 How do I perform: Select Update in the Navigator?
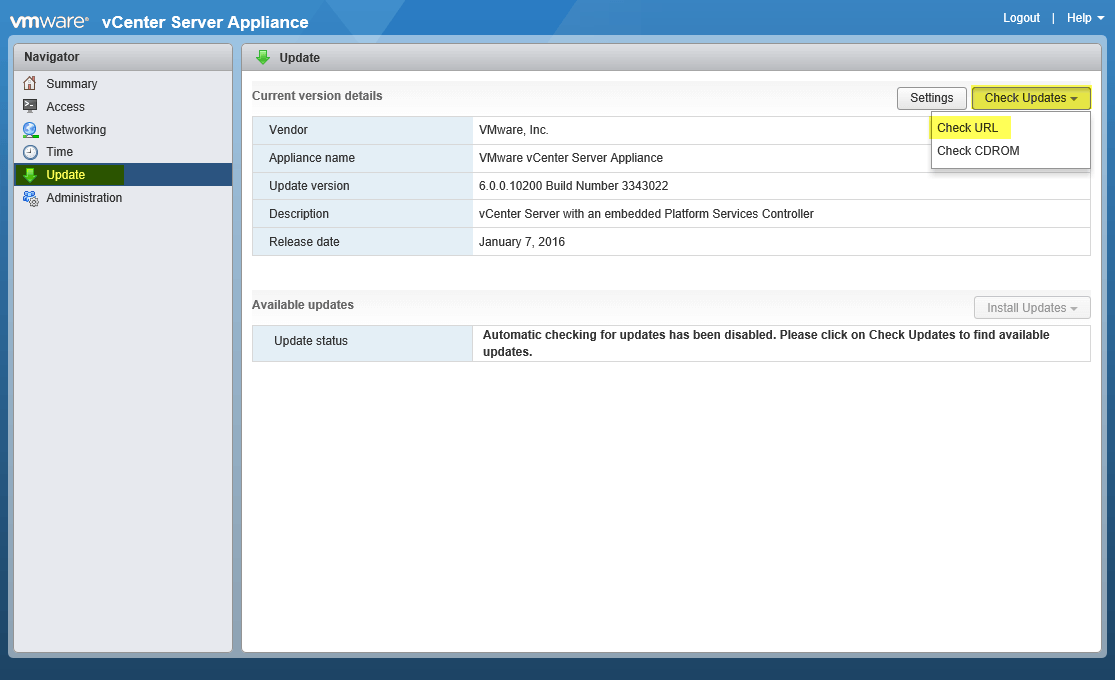point(123,174)
